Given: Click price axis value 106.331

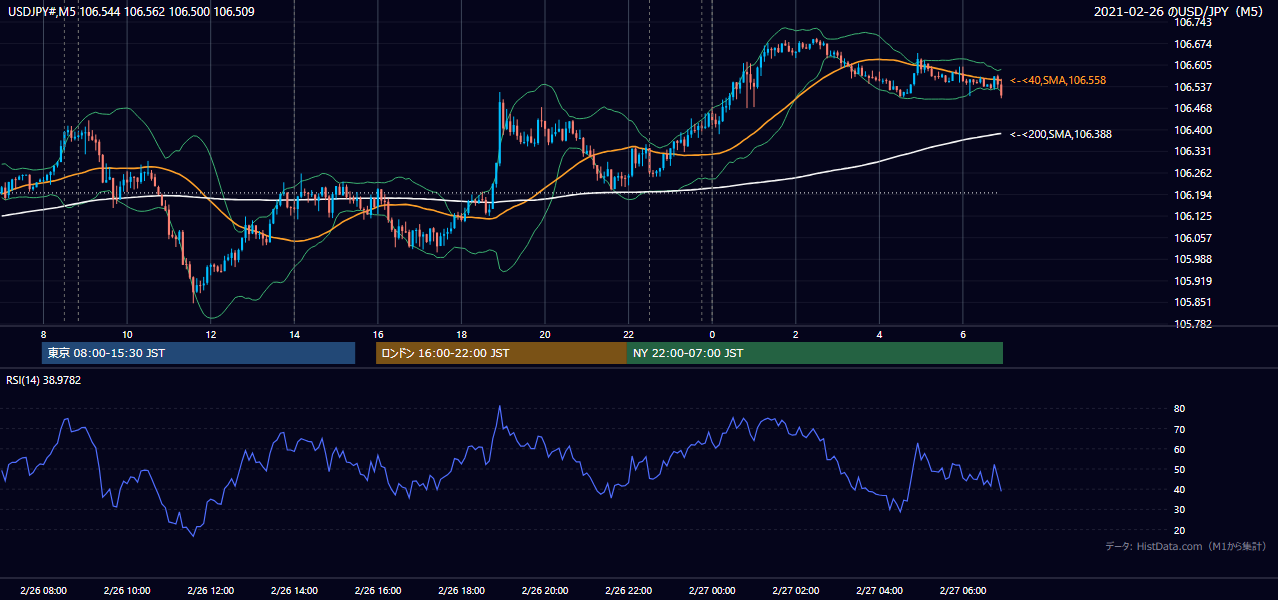Looking at the screenshot, I should 1193,151.
